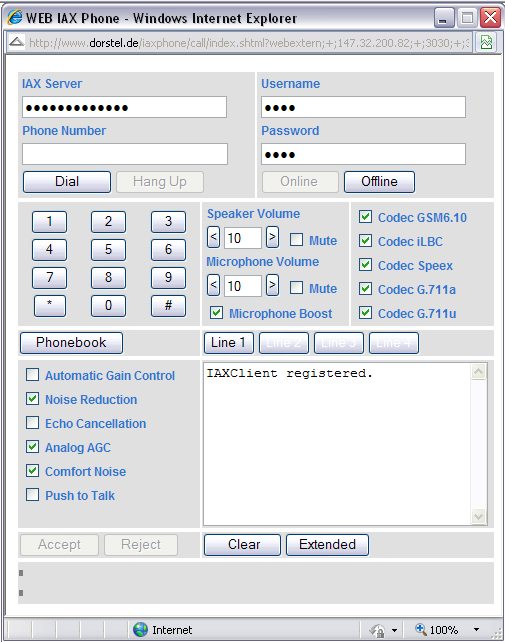This screenshot has width=505, height=642.
Task: Click the speaker volume value box
Action: (242, 238)
